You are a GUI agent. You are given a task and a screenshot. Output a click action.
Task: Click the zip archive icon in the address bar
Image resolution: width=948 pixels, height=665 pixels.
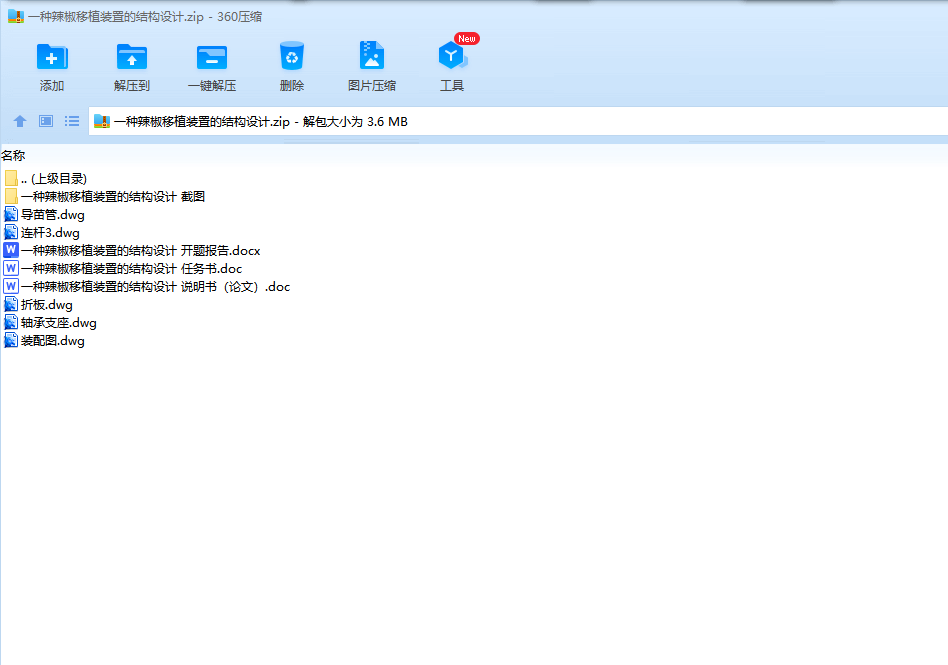pos(102,122)
